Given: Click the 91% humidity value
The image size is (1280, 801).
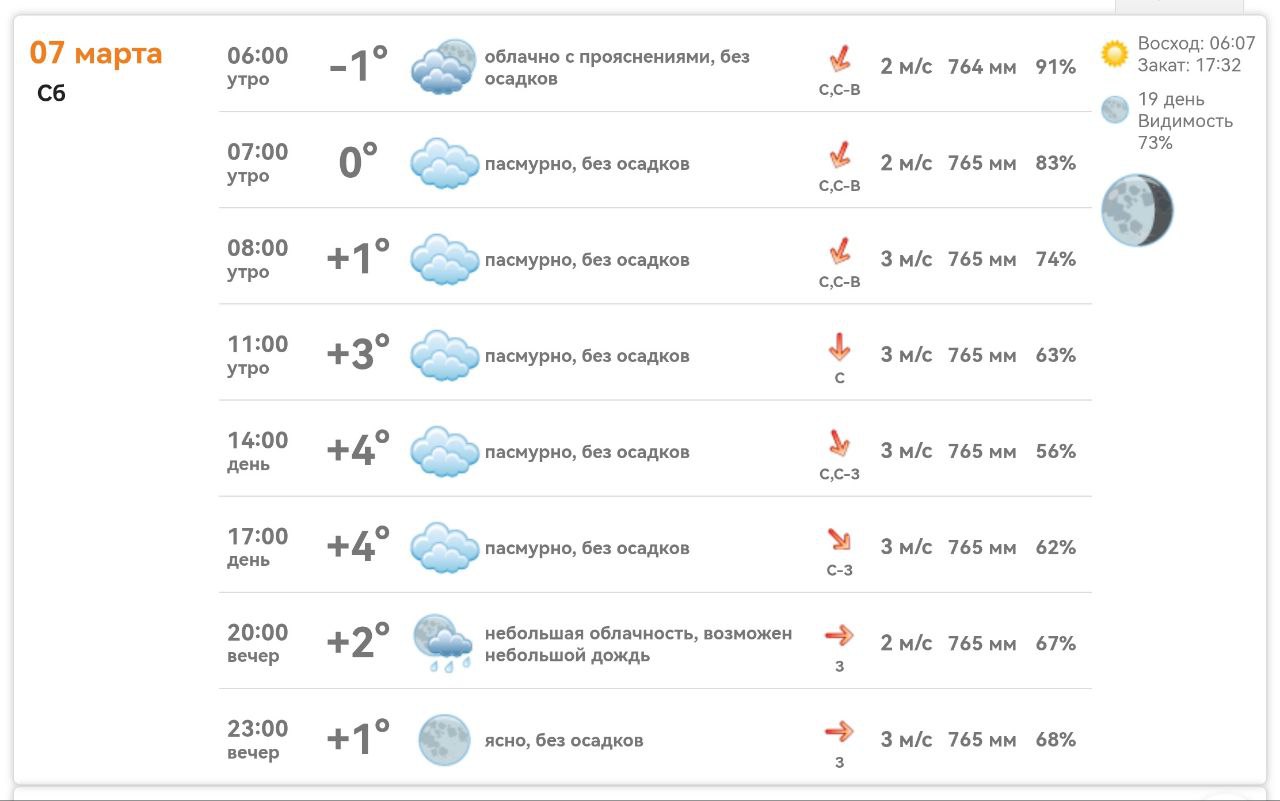Looking at the screenshot, I should click(1055, 67).
